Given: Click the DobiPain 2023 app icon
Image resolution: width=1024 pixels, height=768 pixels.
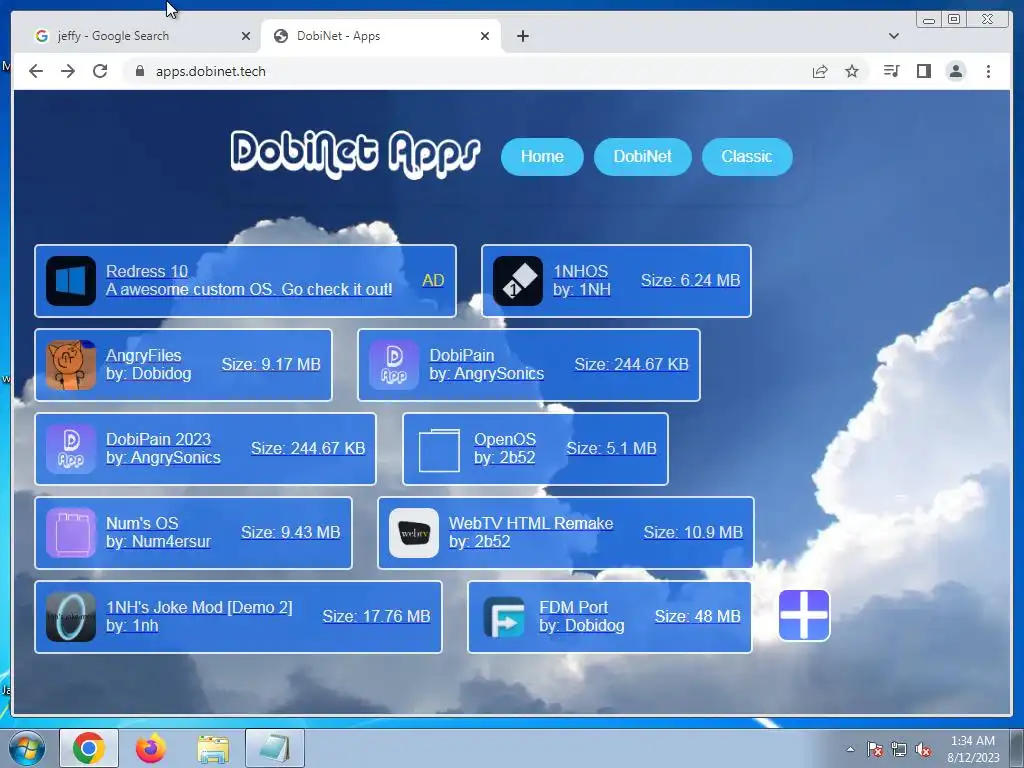Looking at the screenshot, I should click(71, 449).
